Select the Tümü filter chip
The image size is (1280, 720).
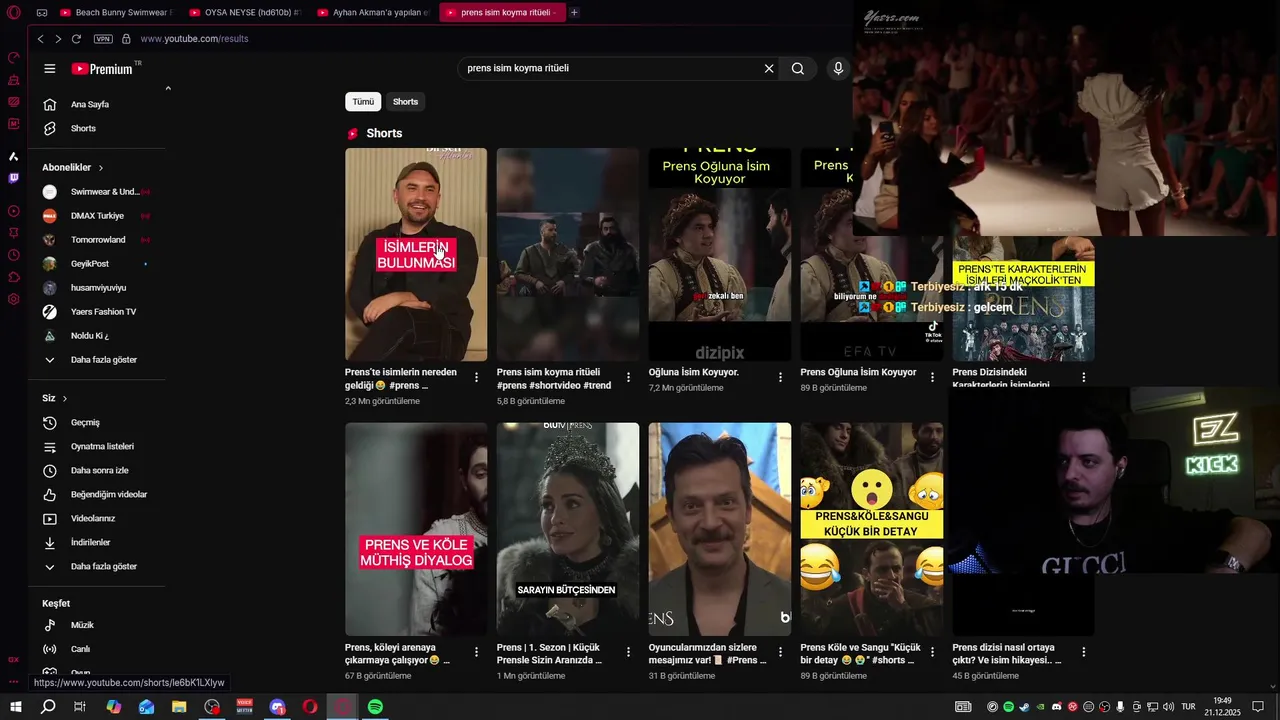click(363, 102)
